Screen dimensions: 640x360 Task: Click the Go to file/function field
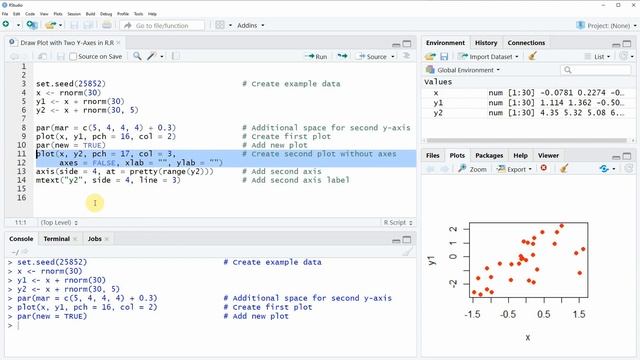pyautogui.click(x=162, y=25)
